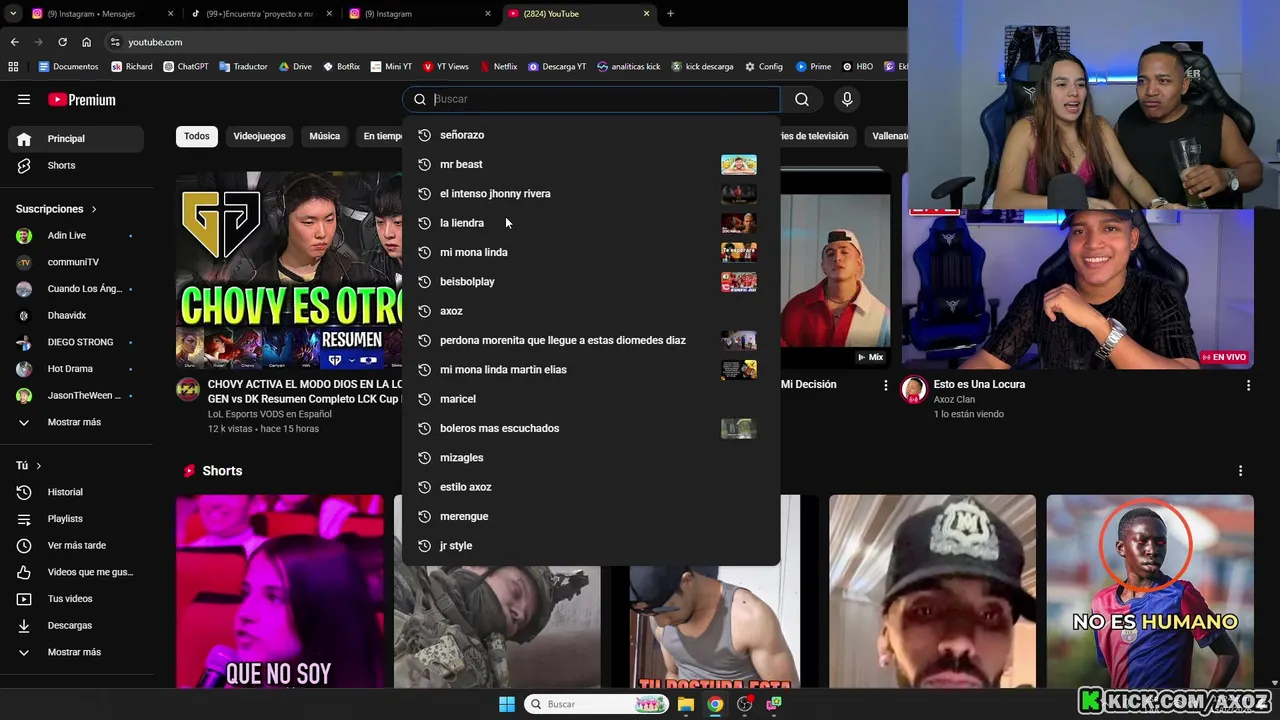Open Descargas in the sidebar
Image resolution: width=1280 pixels, height=720 pixels.
(x=76, y=625)
